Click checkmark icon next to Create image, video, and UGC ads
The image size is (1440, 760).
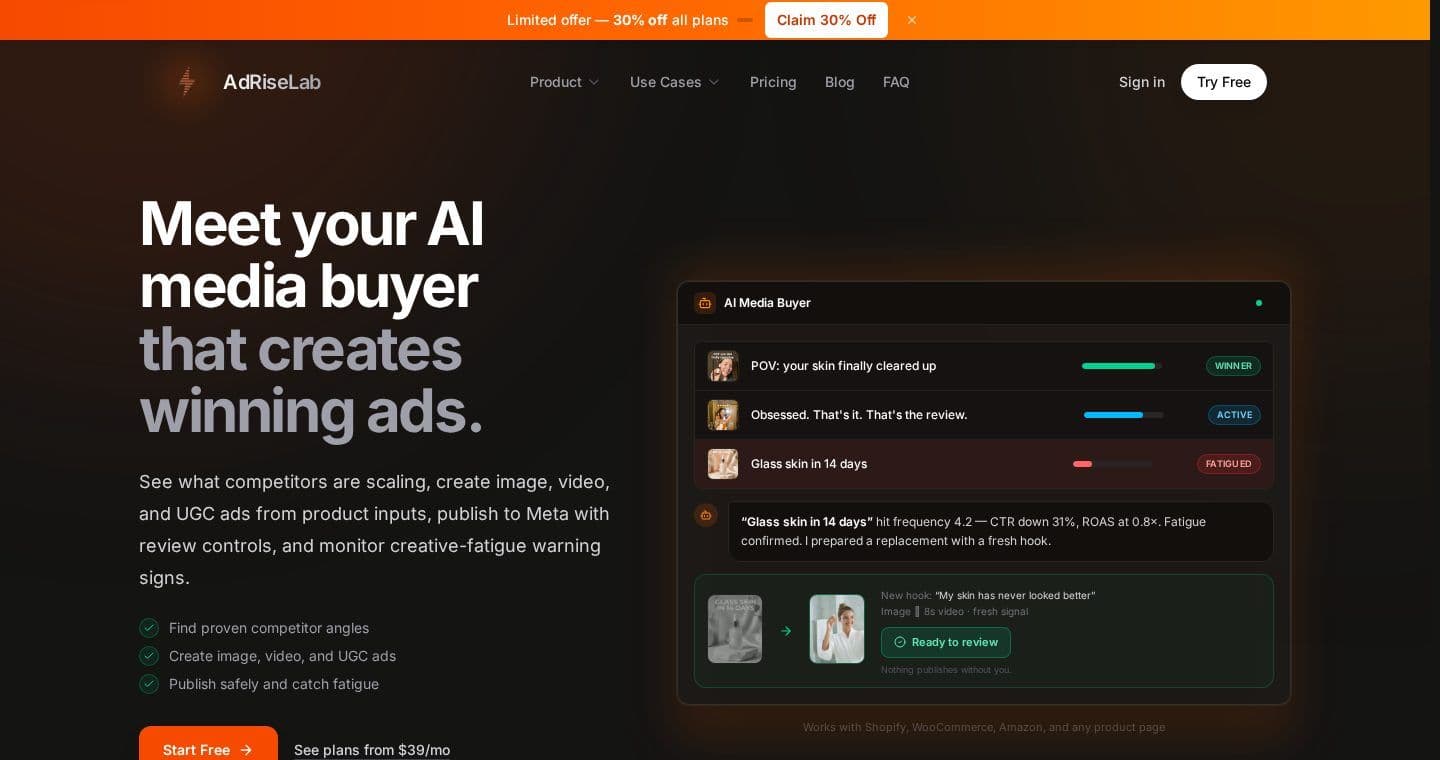coord(149,656)
